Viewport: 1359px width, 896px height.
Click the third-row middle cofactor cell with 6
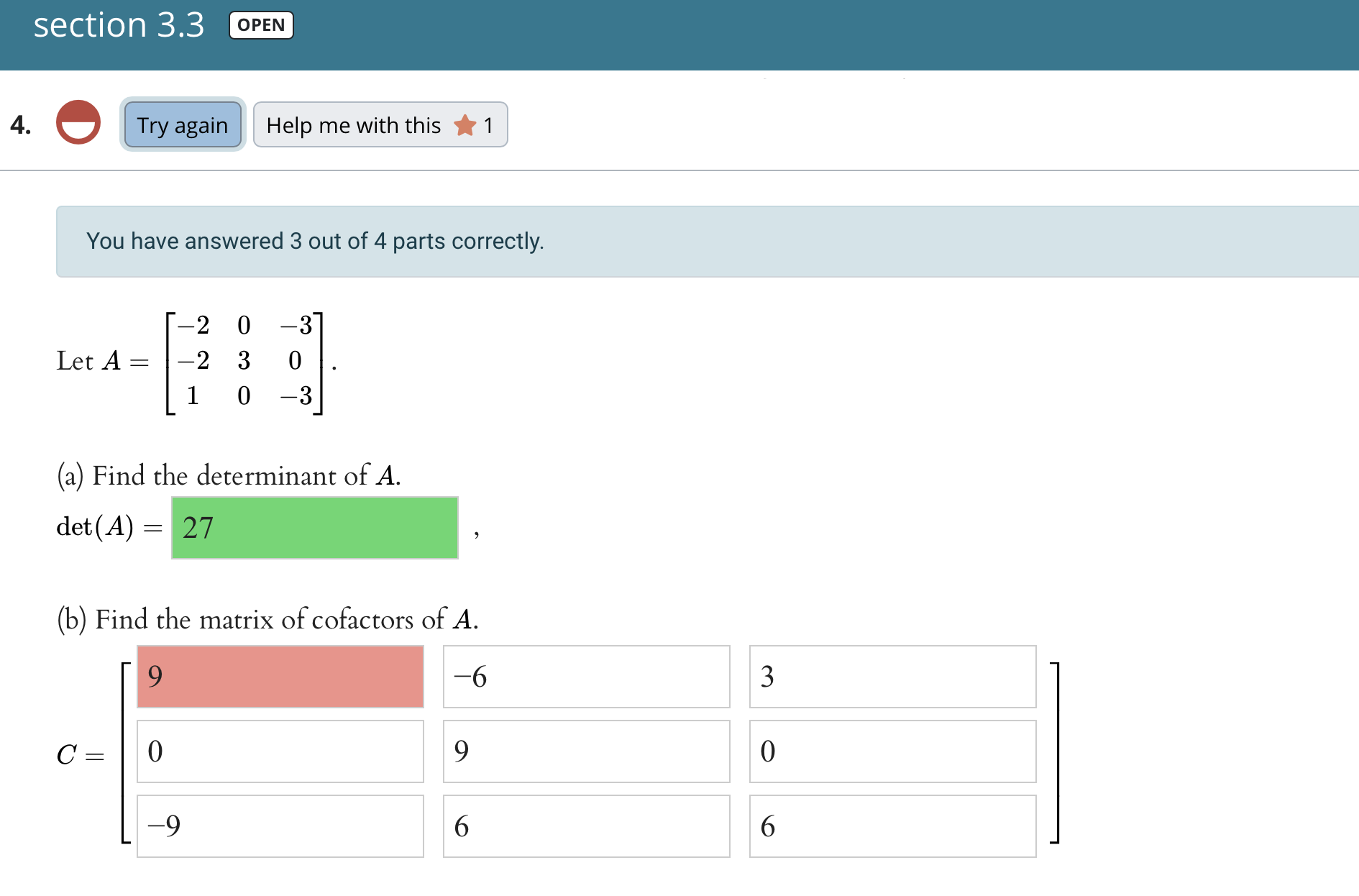tap(587, 826)
